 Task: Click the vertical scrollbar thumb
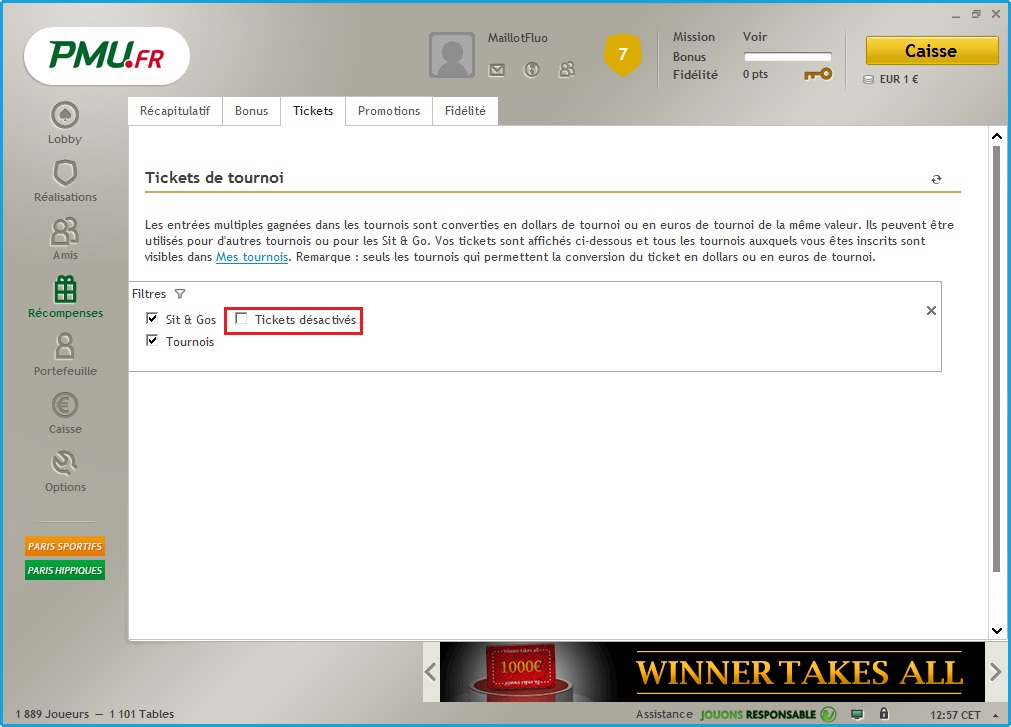point(996,358)
